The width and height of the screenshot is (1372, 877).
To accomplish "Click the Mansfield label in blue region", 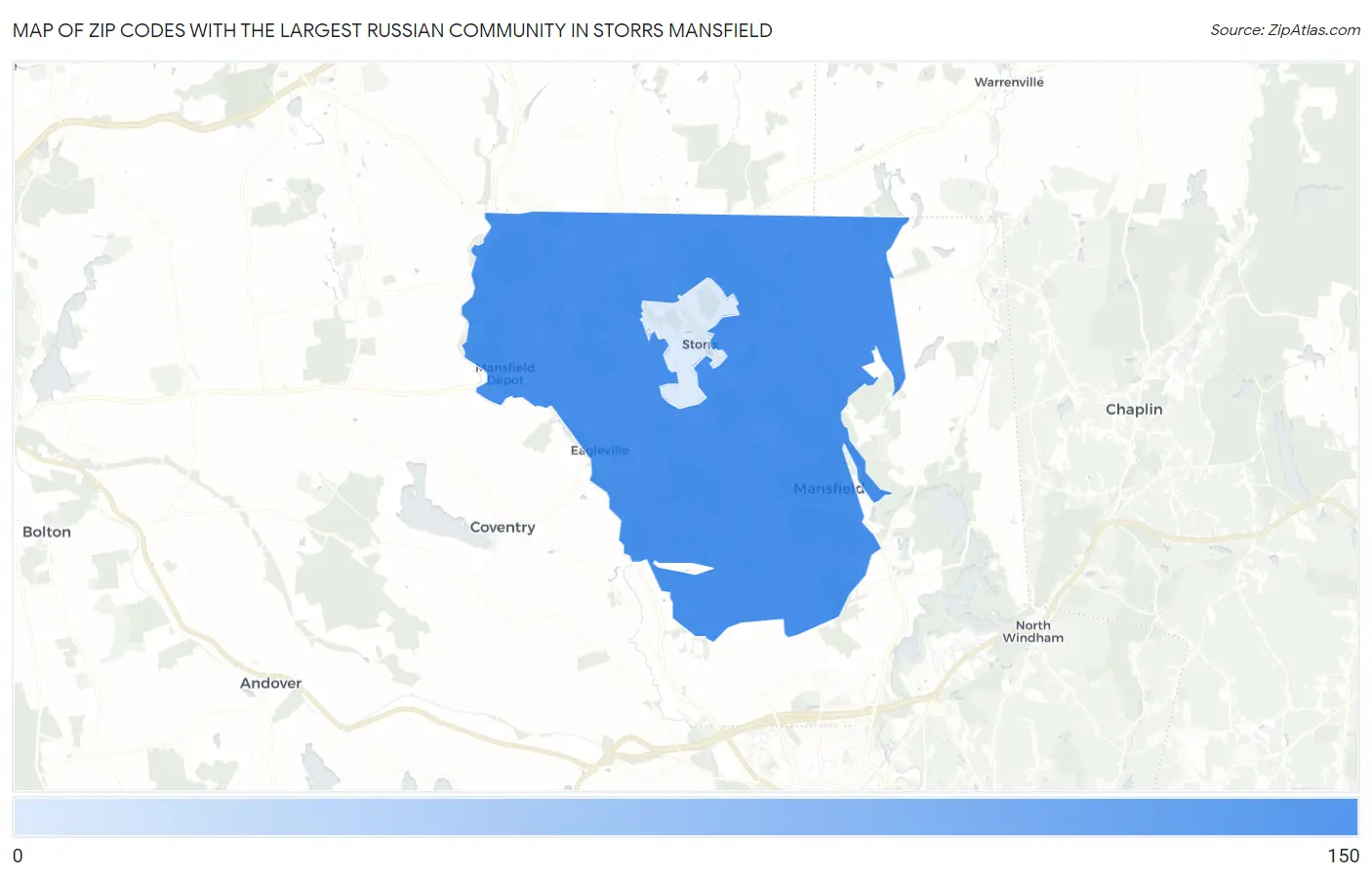I will coord(828,488).
